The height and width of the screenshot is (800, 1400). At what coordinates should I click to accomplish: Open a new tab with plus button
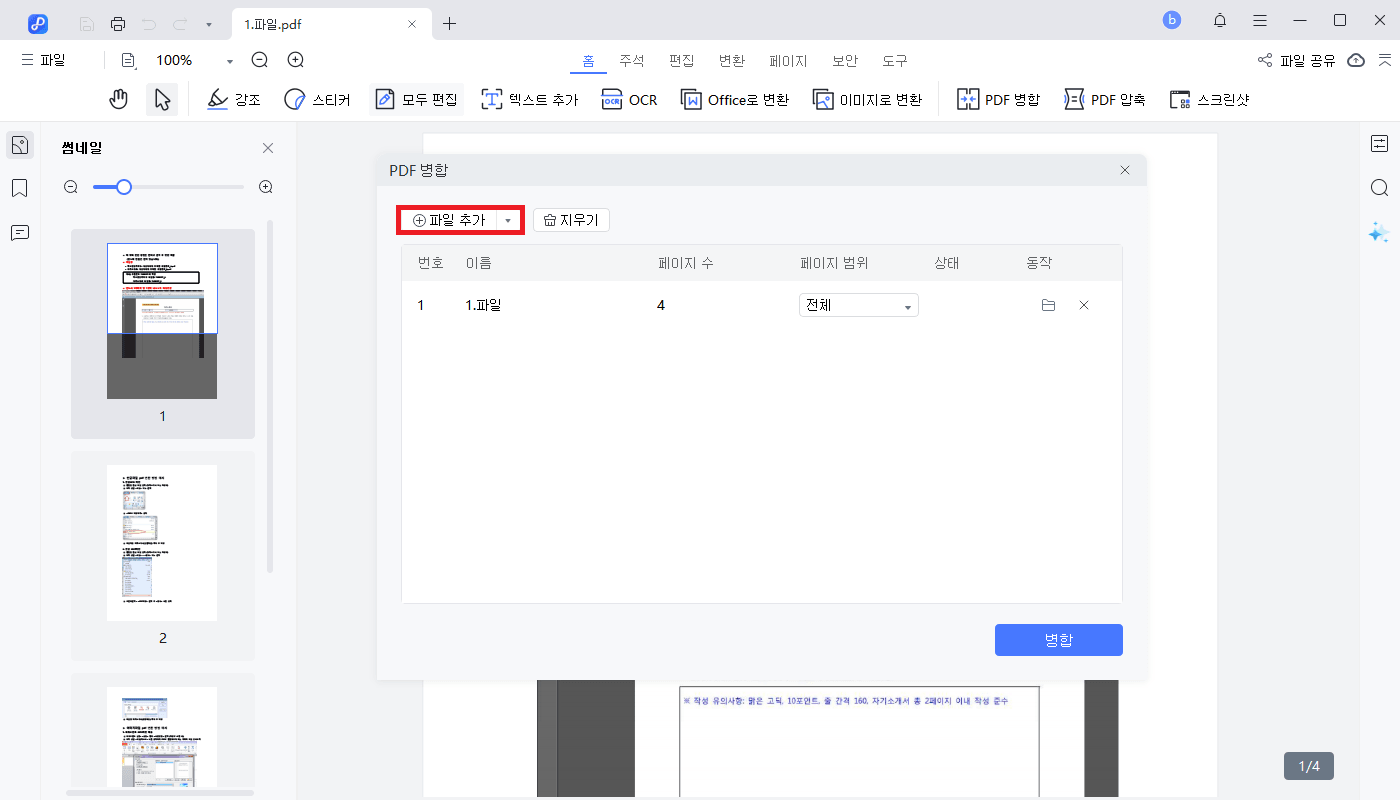(x=450, y=24)
